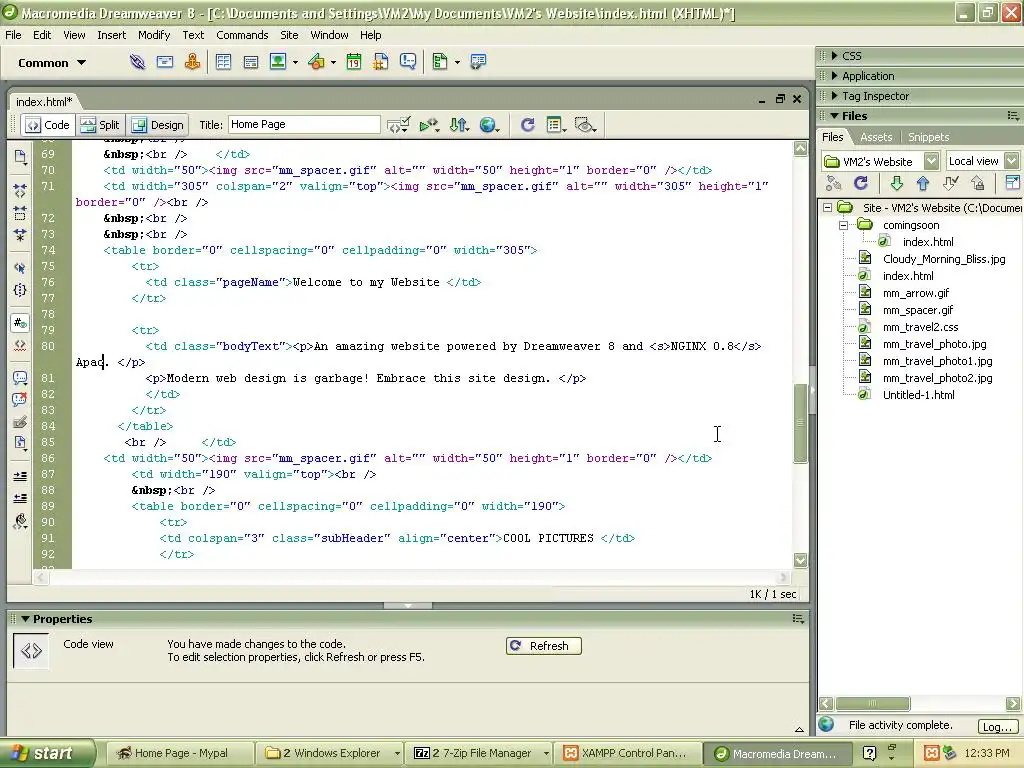1024x768 pixels.
Task: Open the View Options icon
Action: coord(556,125)
